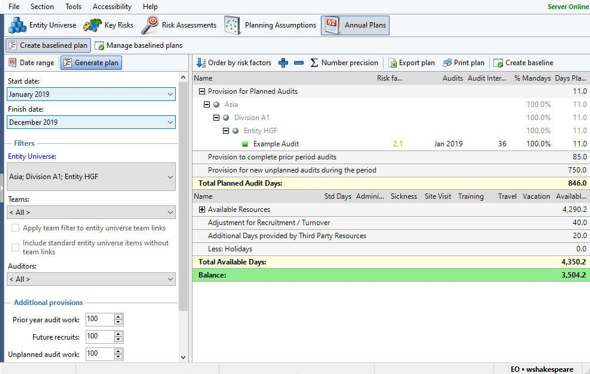This screenshot has height=374, width=590.
Task: Click the Date range calendar icon
Action: pyautogui.click(x=12, y=62)
